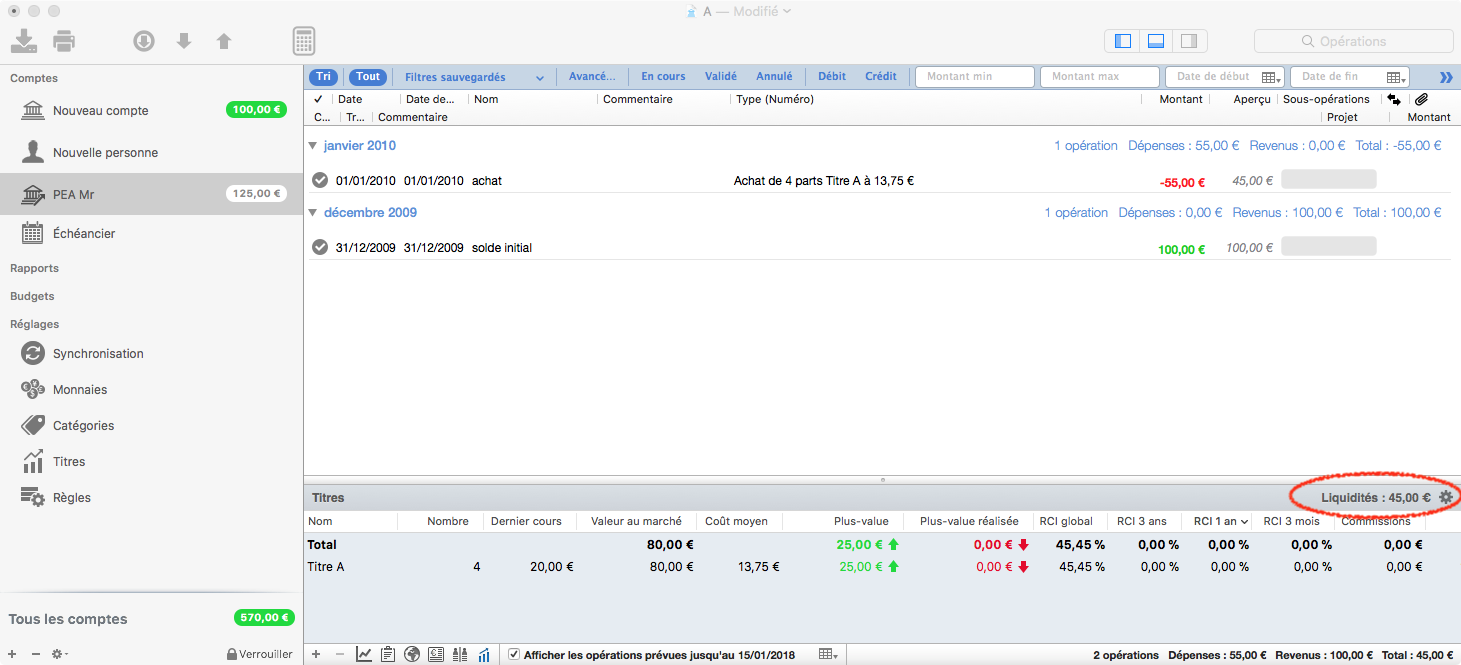
Task: Collapse the 'janvier 2010' group
Action: (x=313, y=146)
